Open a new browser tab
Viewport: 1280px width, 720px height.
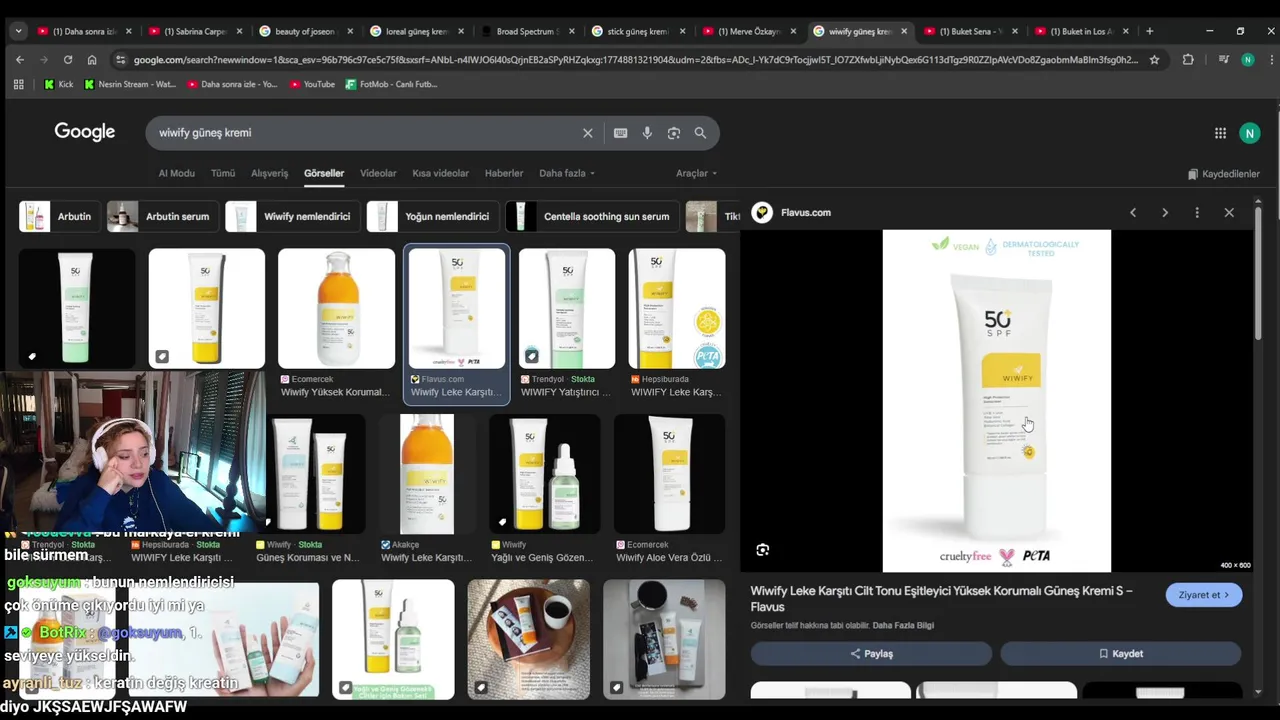click(1149, 31)
